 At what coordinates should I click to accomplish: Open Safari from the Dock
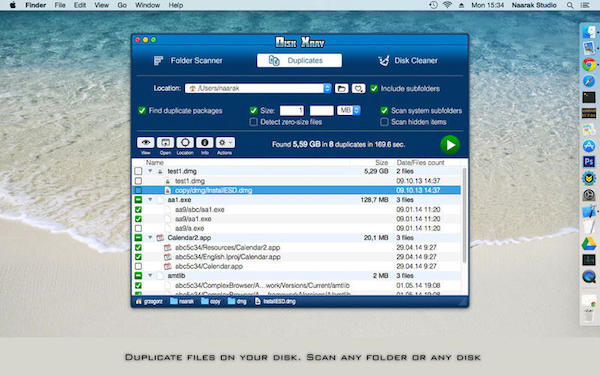589,81
